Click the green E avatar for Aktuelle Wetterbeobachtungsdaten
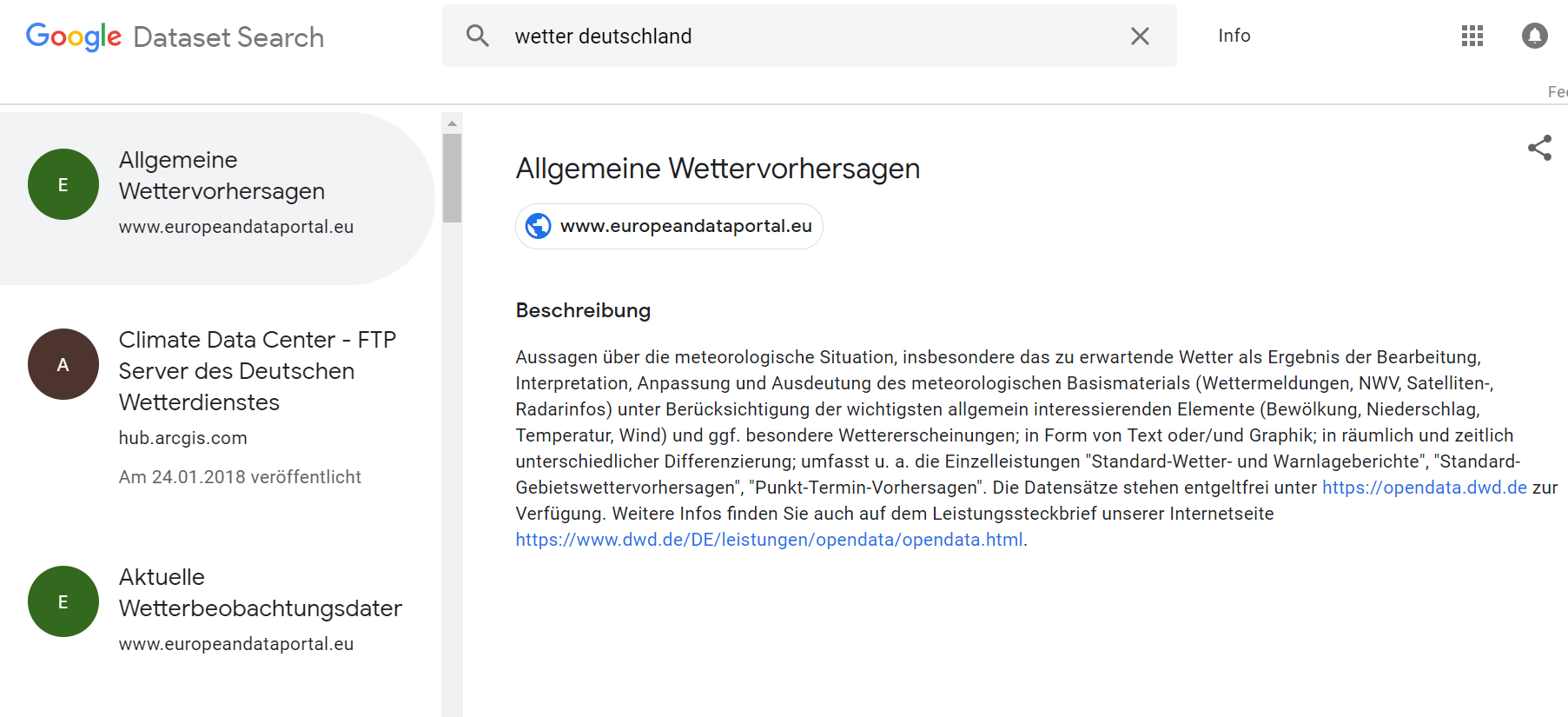This screenshot has height=717, width=1568. [63, 601]
